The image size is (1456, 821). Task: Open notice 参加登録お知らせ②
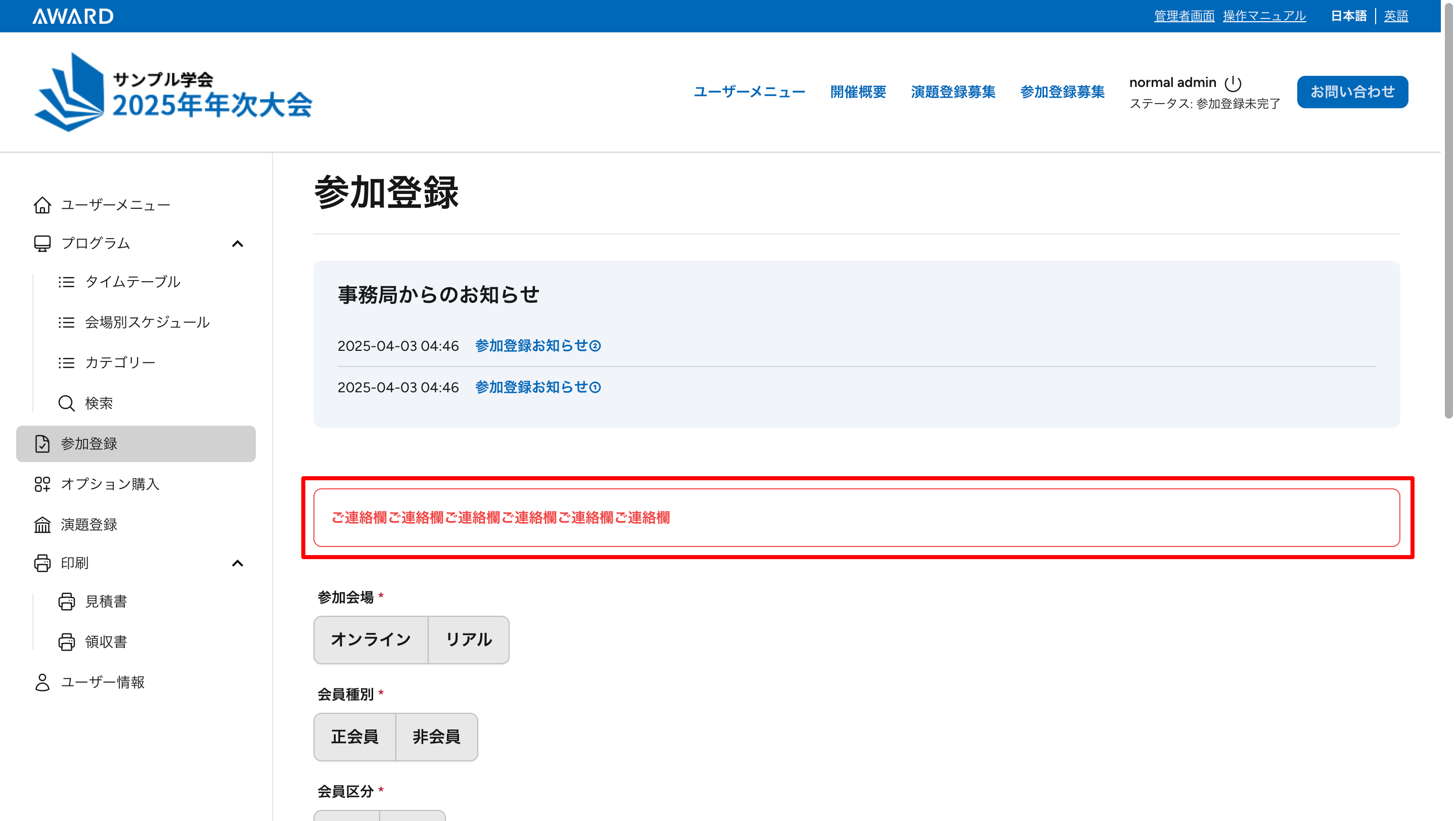(x=538, y=346)
